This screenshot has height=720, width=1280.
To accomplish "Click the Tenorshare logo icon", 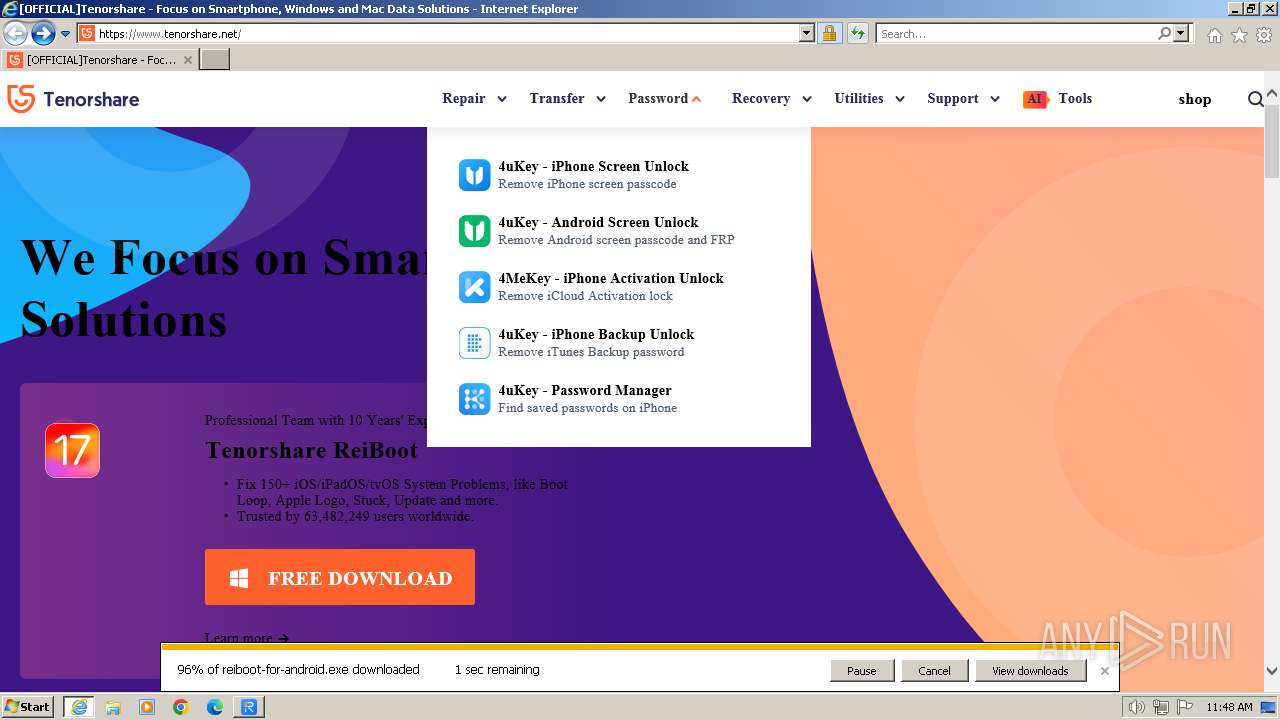I will click(x=21, y=99).
